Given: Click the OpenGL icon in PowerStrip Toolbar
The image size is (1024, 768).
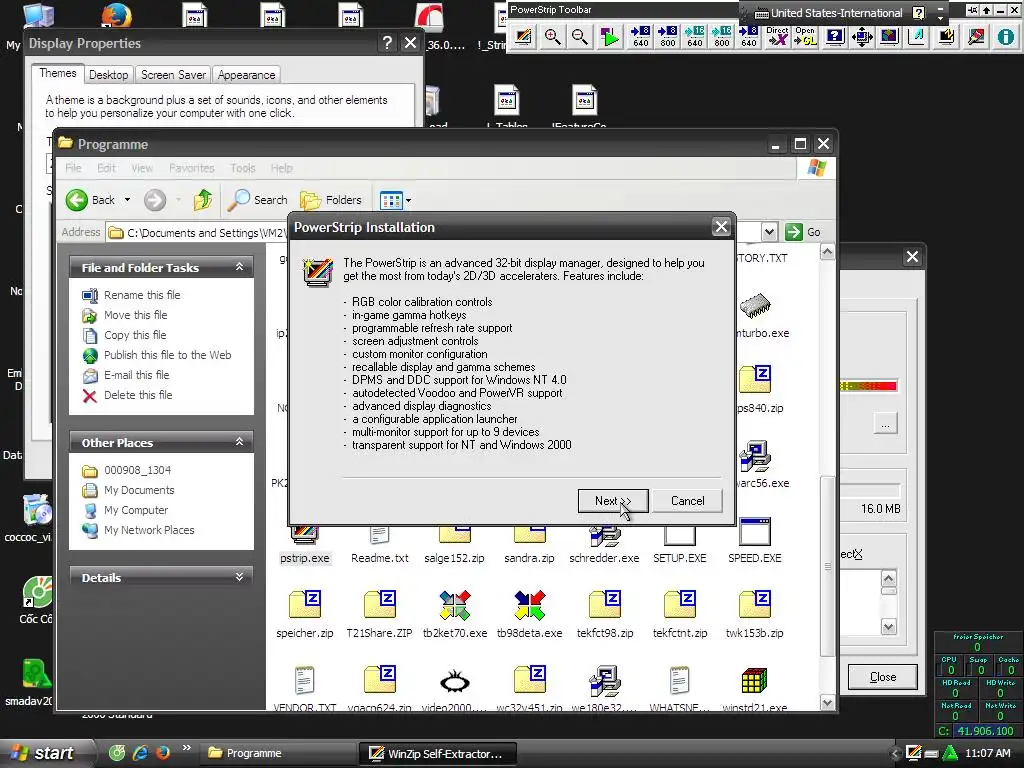Looking at the screenshot, I should pos(805,37).
